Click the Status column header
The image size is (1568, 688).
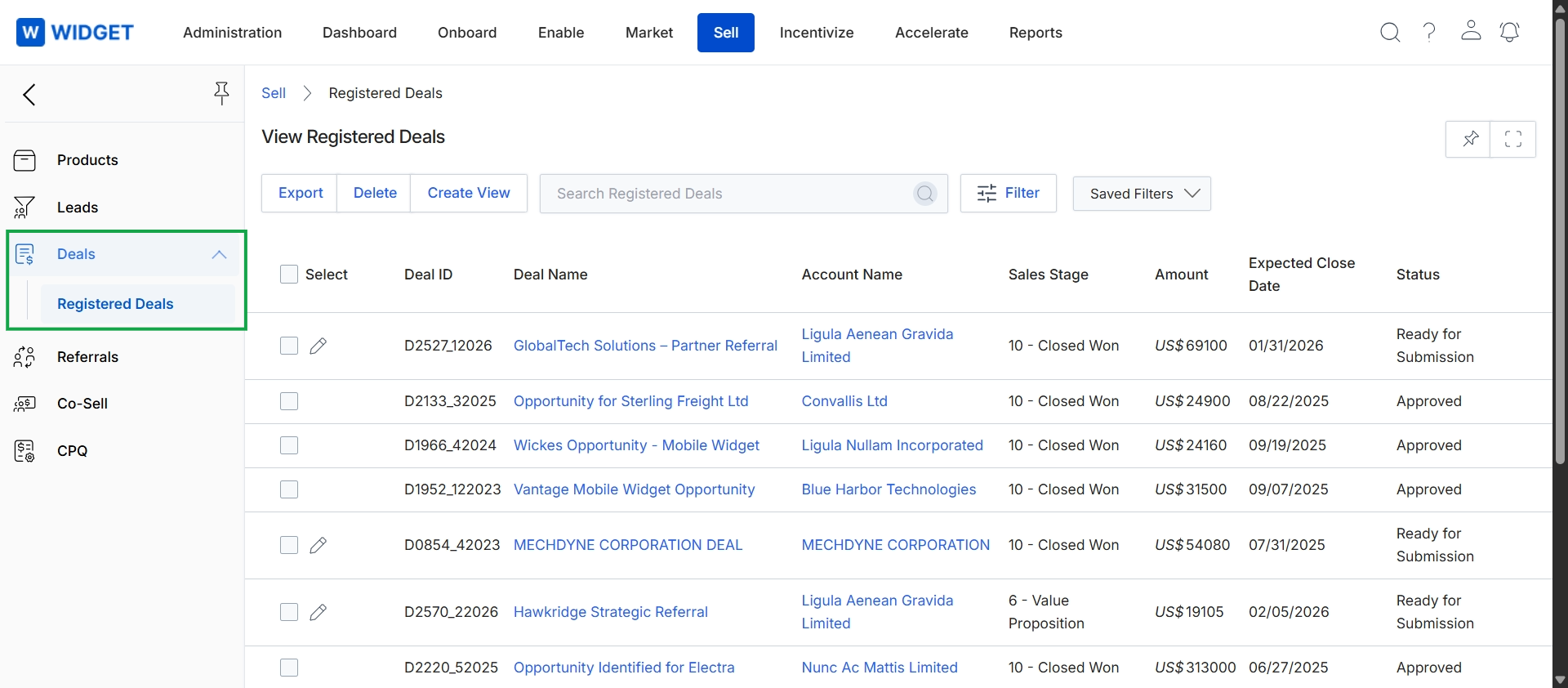(1418, 275)
